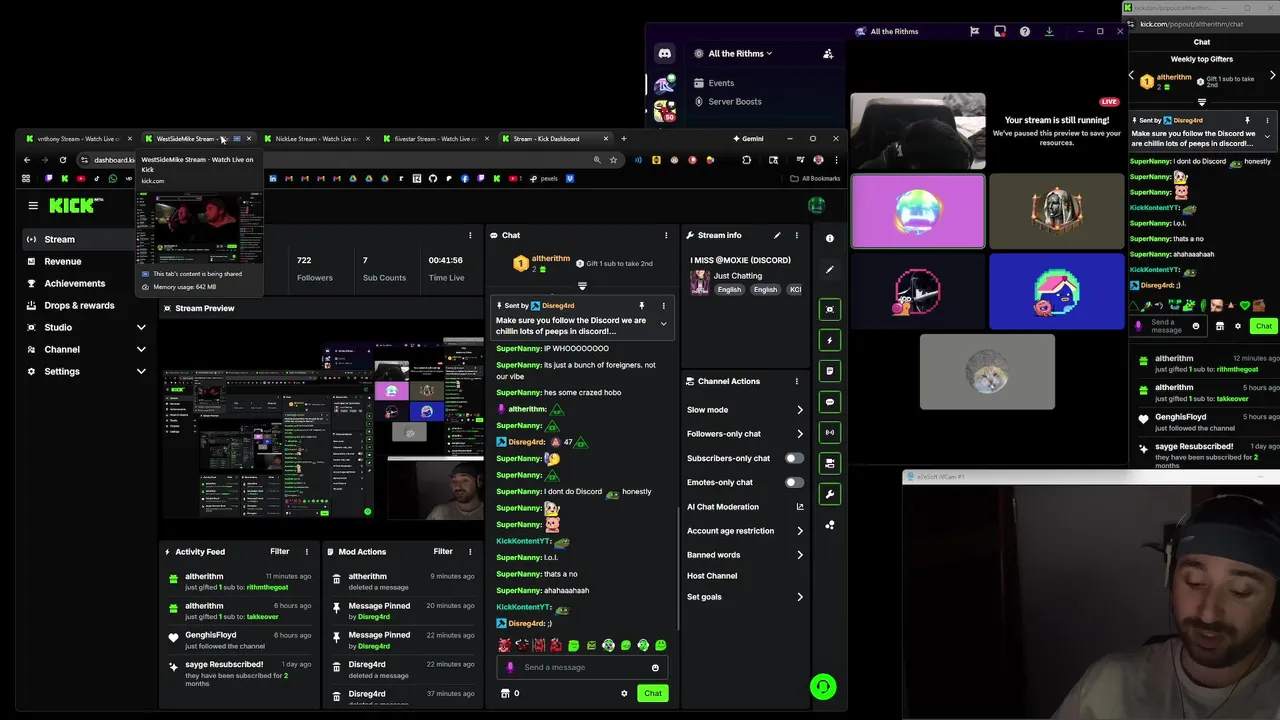
Task: Edit stream info with the pencil icon
Action: (x=777, y=235)
